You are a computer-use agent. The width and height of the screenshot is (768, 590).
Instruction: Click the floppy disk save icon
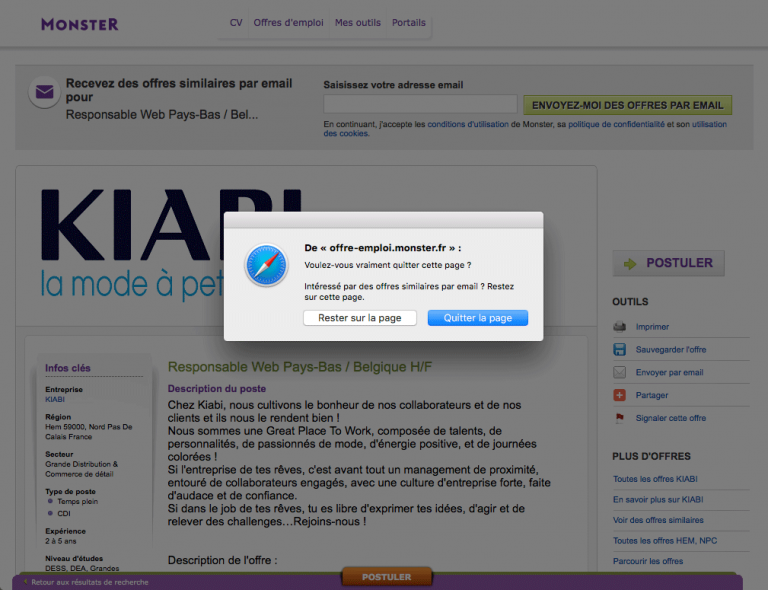point(620,350)
